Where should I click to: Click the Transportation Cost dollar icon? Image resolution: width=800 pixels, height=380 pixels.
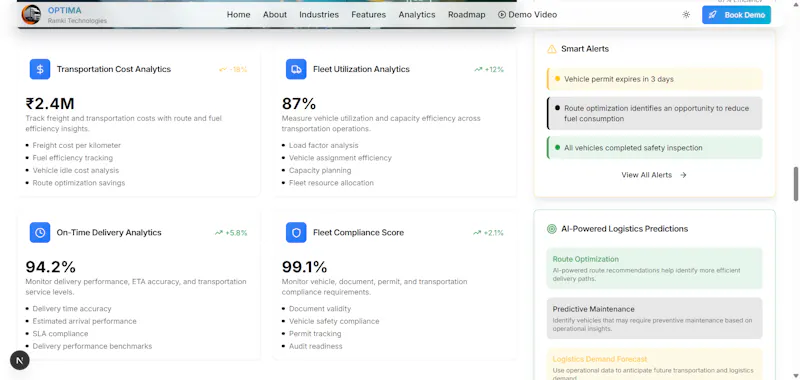pos(40,69)
